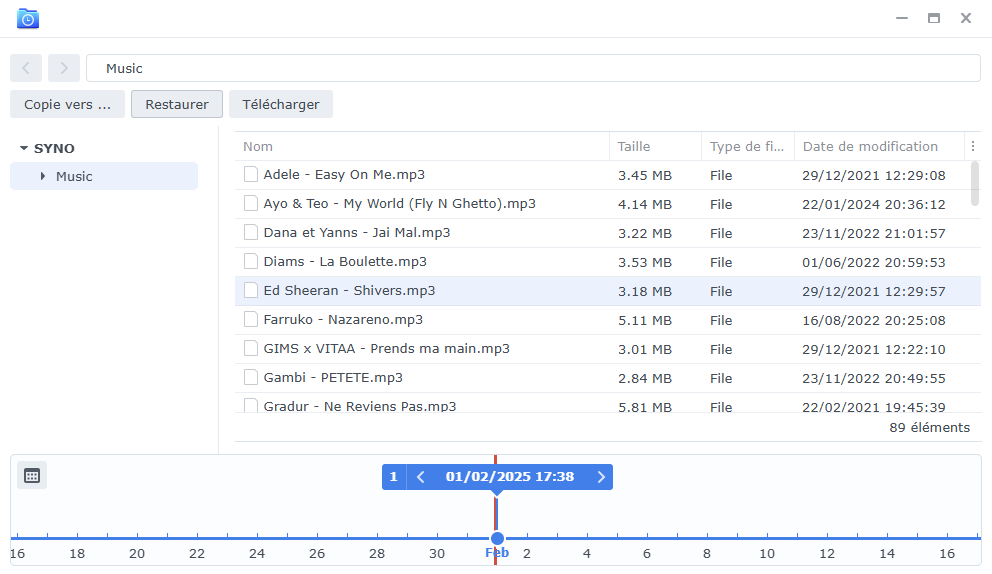Image resolution: width=992 pixels, height=574 pixels.
Task: Click timeline tick labeled 10
Action: click(x=767, y=553)
